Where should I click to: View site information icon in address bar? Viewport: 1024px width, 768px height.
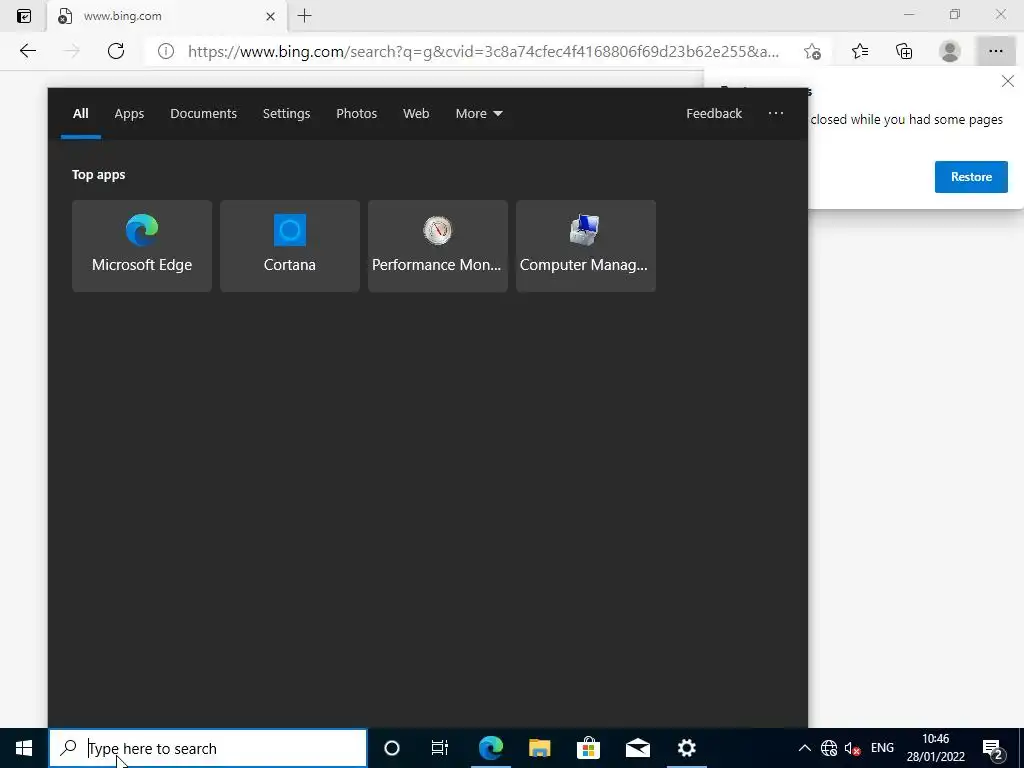166,51
